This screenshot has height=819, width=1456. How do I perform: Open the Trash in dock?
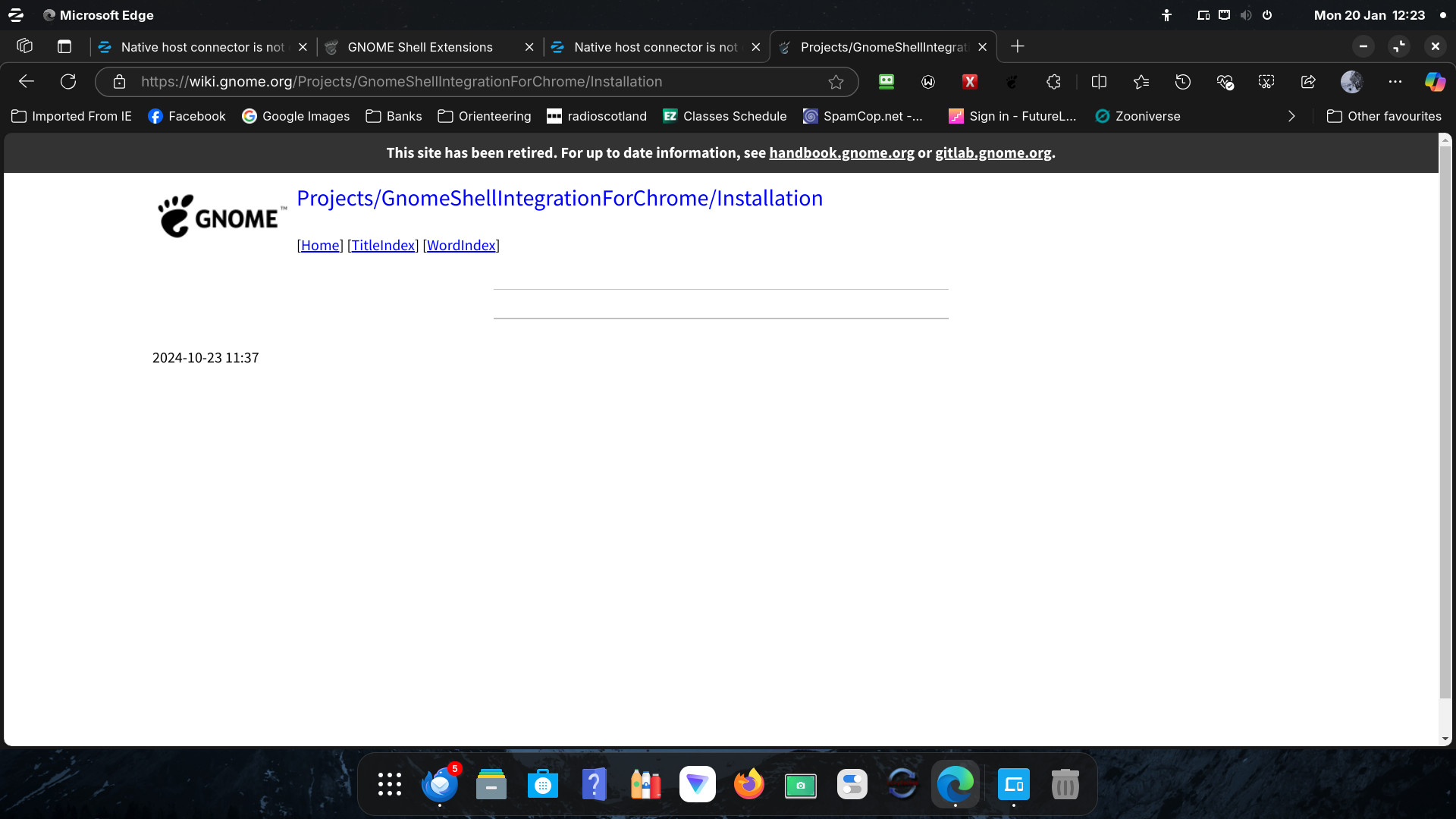click(1065, 784)
